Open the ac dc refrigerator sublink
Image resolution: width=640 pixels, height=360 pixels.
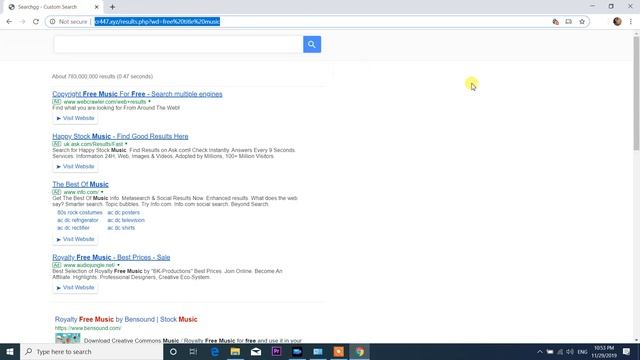78,220
